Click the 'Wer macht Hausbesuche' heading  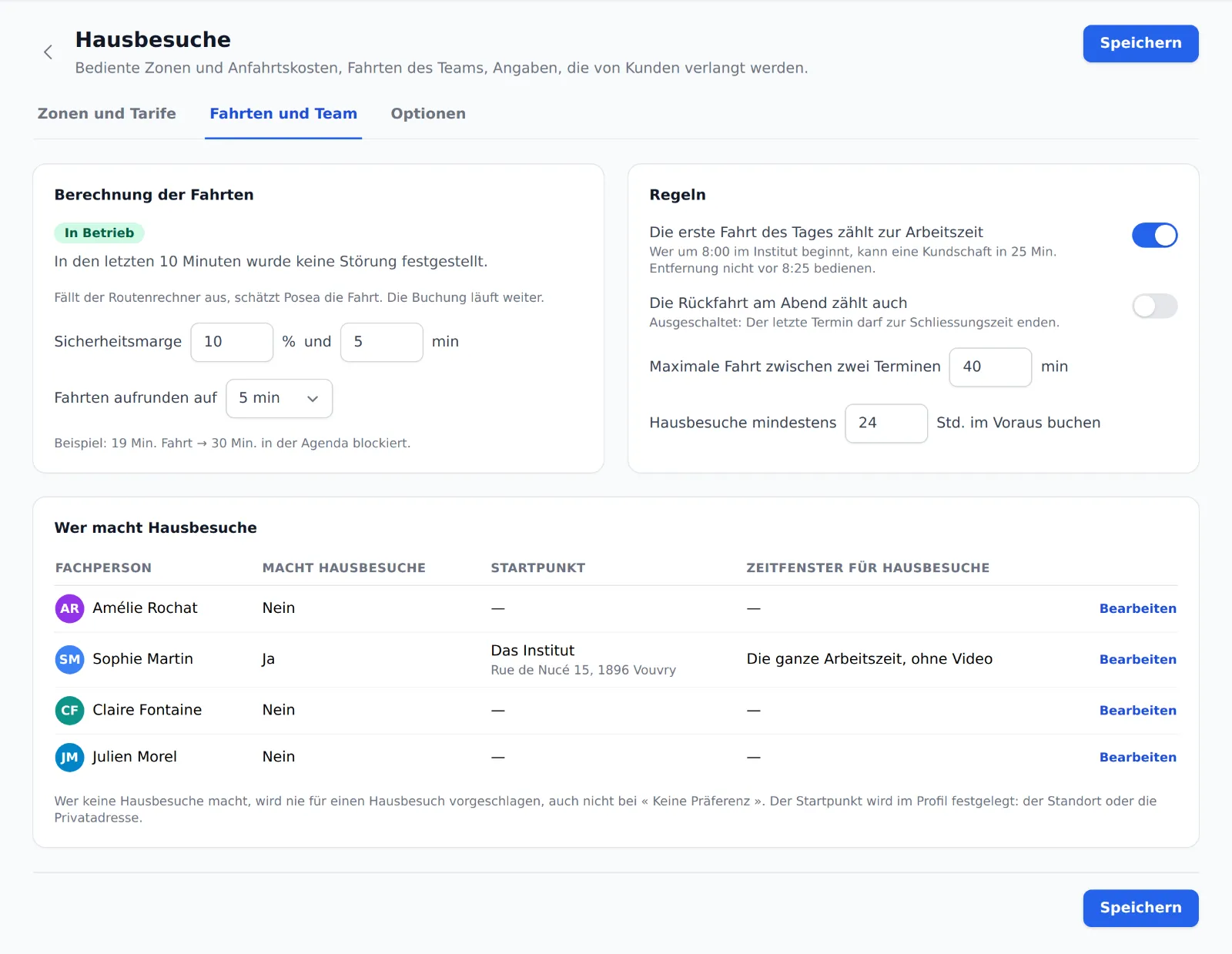pyautogui.click(x=156, y=528)
